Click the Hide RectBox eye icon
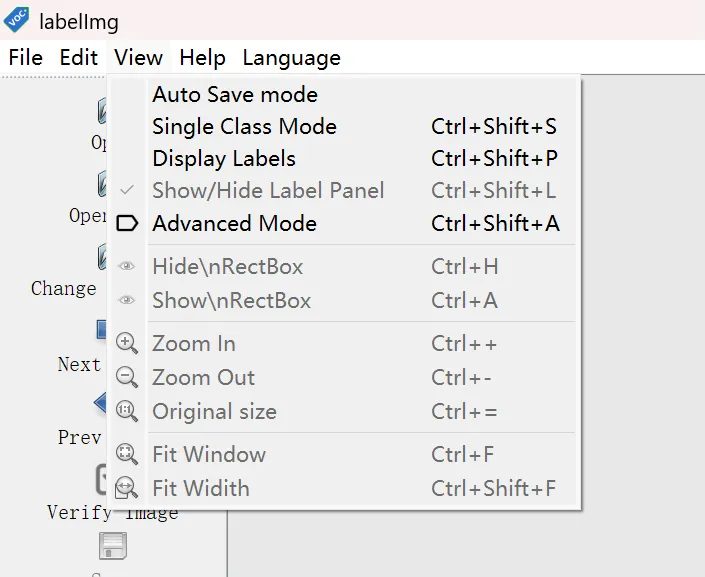The image size is (705, 577). point(127,267)
